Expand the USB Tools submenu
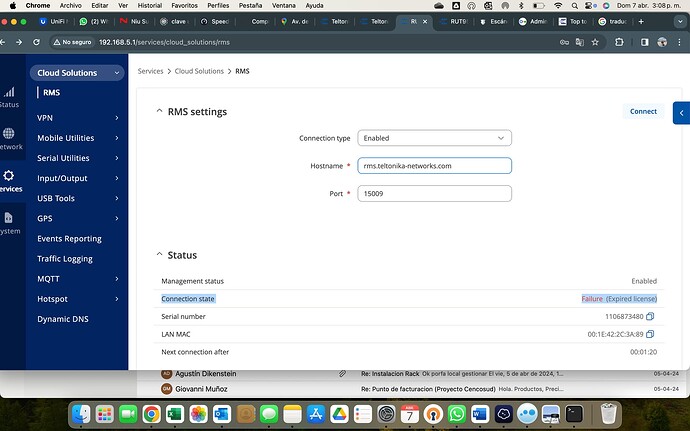 (78, 198)
